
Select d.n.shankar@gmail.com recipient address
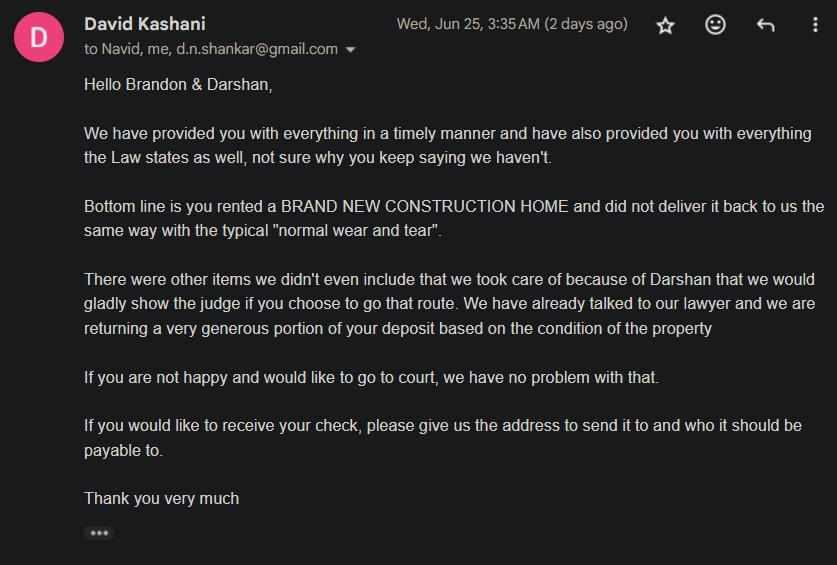(257, 49)
